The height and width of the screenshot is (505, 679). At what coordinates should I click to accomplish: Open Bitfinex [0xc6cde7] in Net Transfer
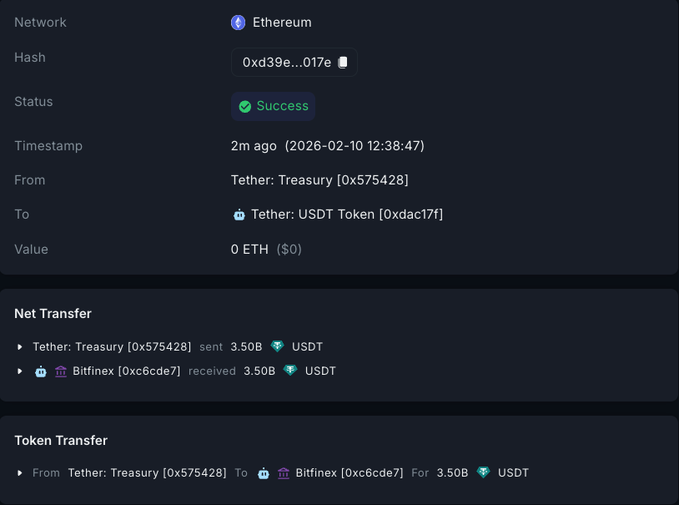click(x=126, y=371)
